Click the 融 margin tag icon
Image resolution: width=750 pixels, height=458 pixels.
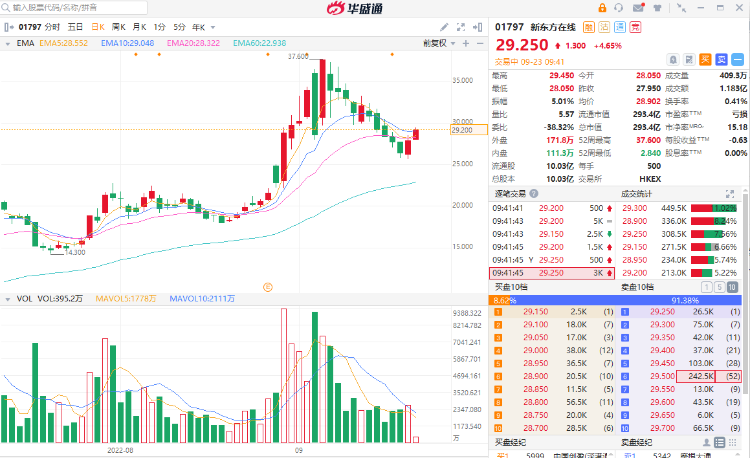pyautogui.click(x=589, y=27)
